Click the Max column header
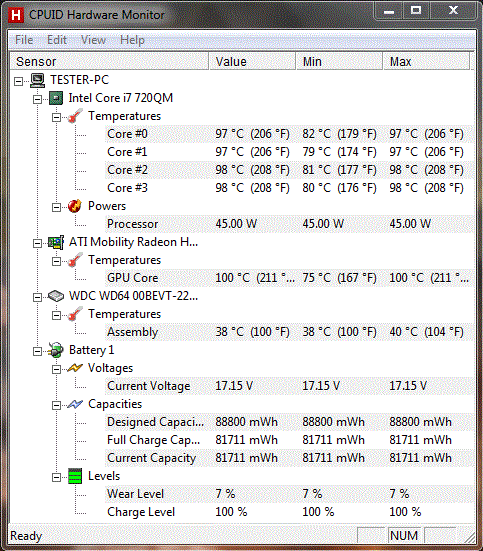 426,61
